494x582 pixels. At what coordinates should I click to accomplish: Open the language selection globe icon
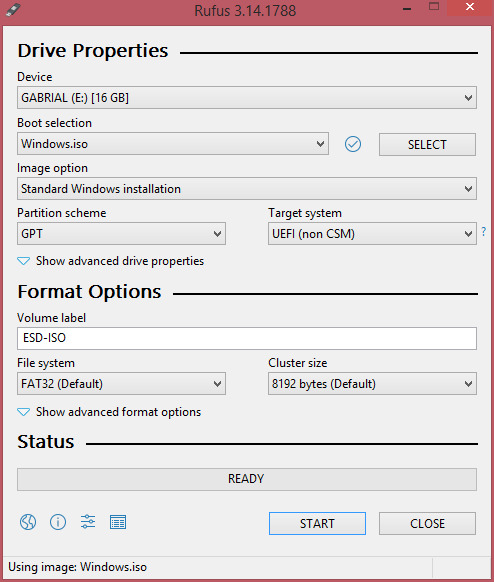[28, 522]
